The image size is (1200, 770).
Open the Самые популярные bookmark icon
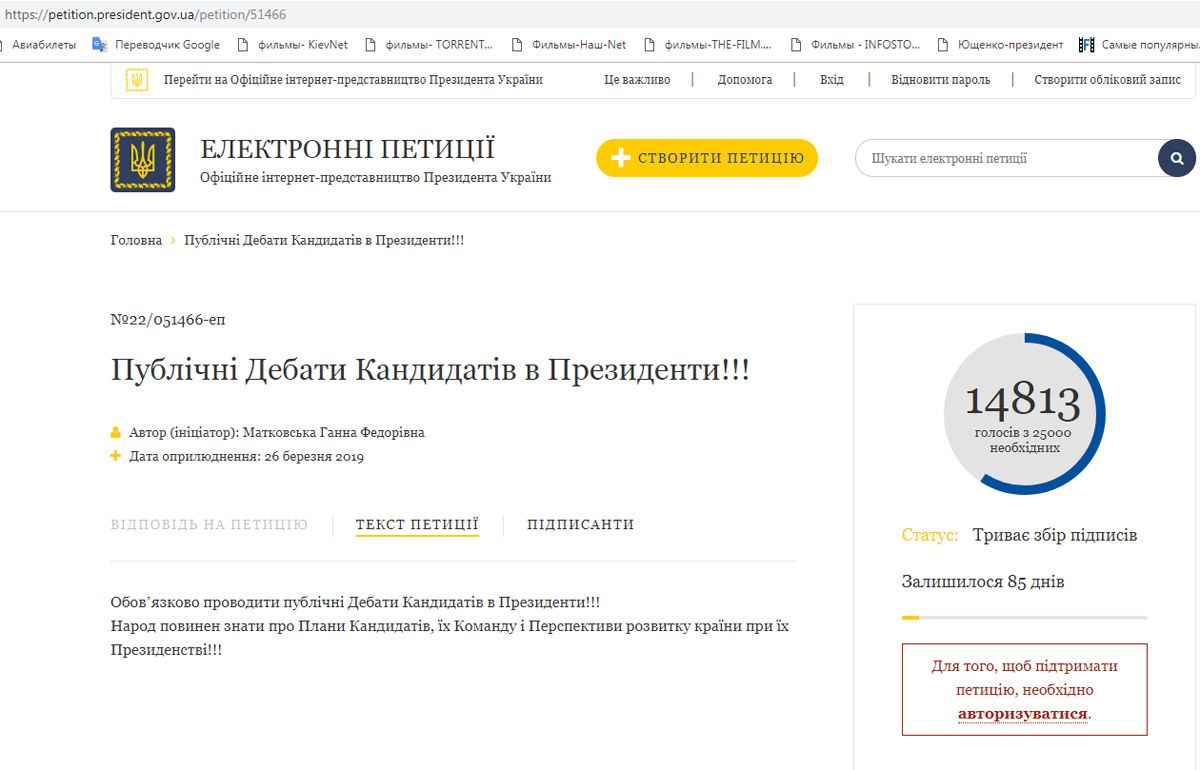[x=1086, y=44]
